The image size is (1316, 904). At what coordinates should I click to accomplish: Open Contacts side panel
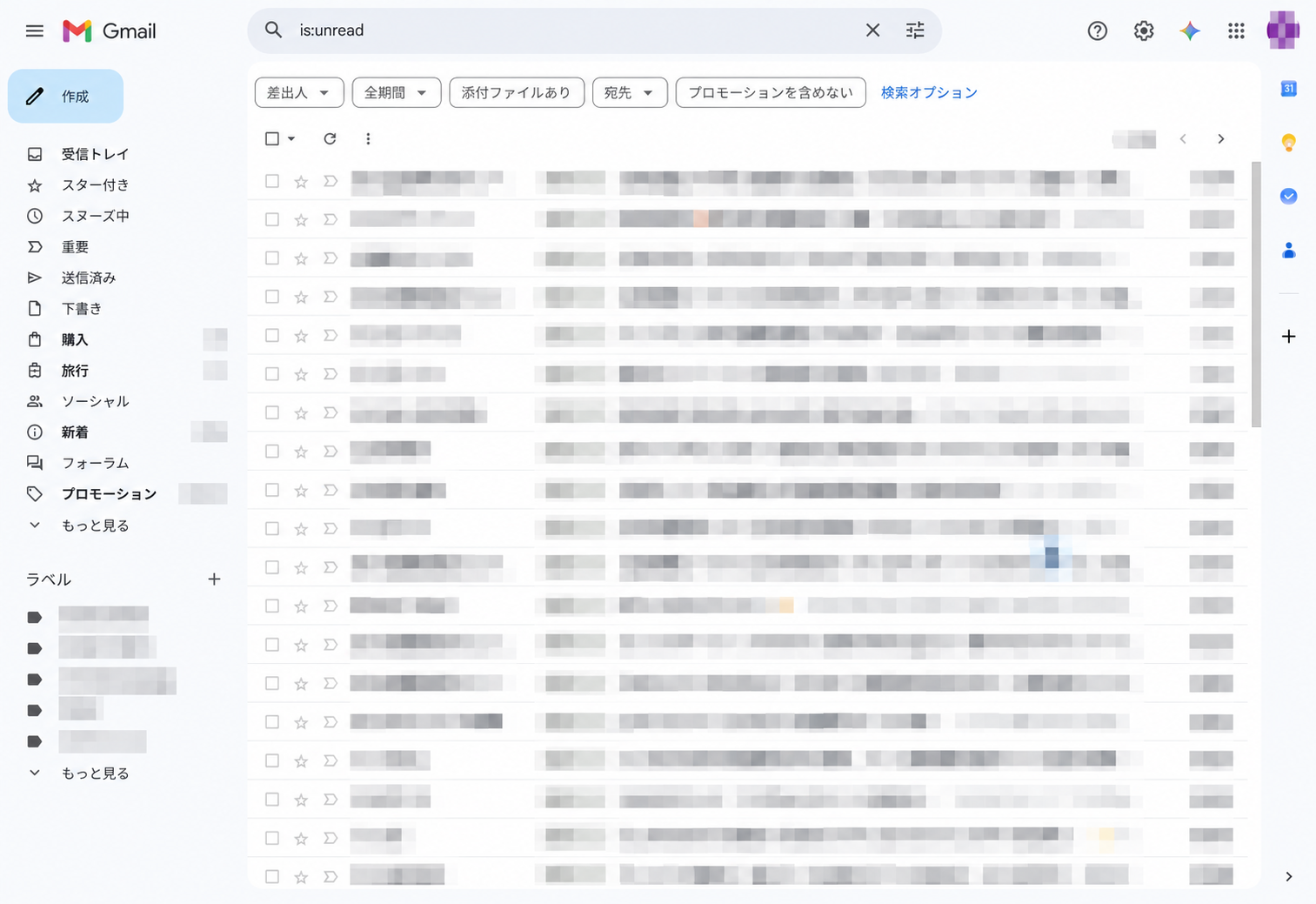[x=1289, y=251]
